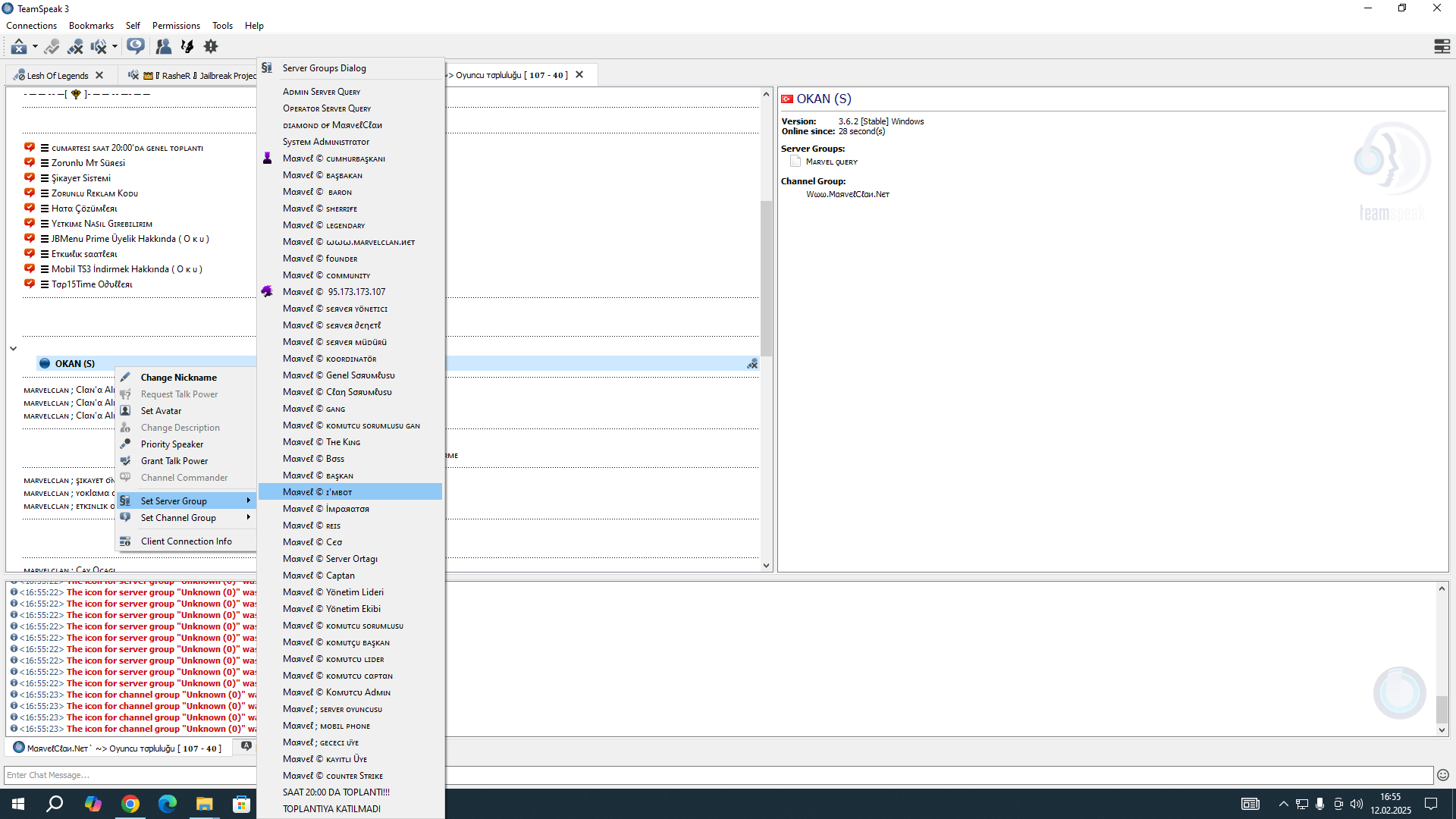This screenshot has width=1456, height=819.
Task: Focus the Enter Chat Message field
Action: pyautogui.click(x=718, y=775)
